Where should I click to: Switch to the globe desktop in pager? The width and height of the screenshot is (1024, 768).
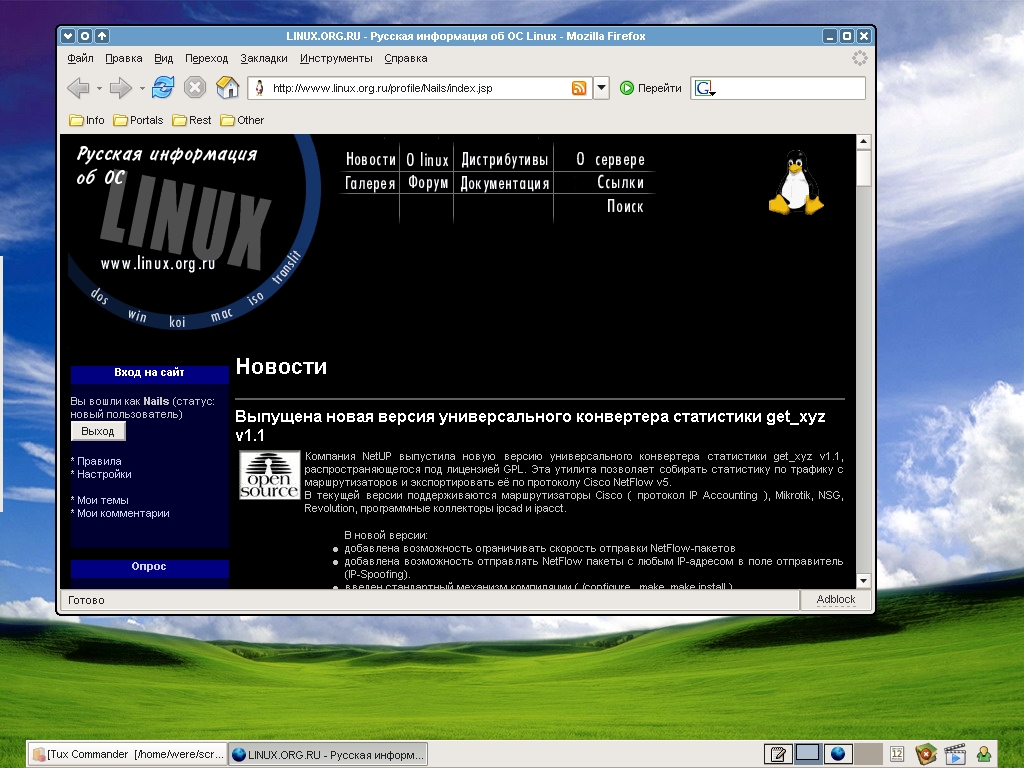pyautogui.click(x=839, y=754)
